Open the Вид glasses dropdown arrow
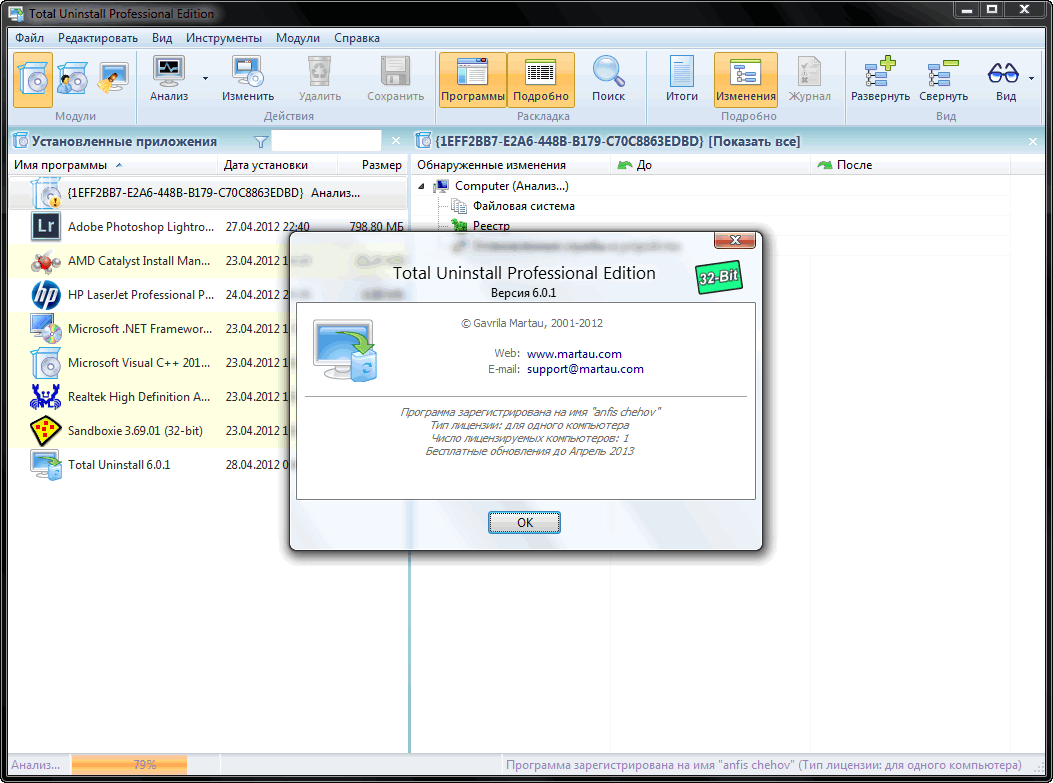 click(x=1031, y=78)
